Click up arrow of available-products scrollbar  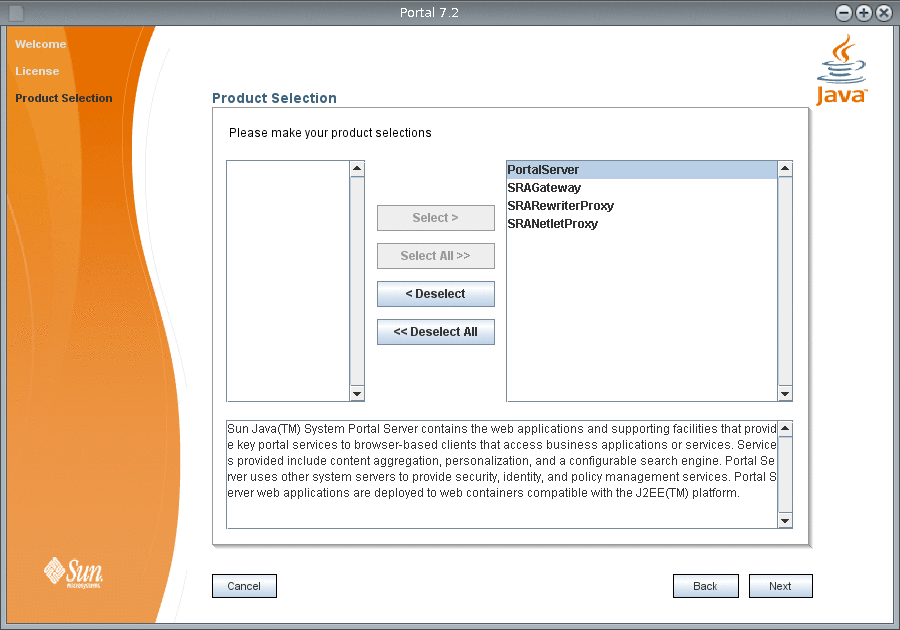pos(357,169)
